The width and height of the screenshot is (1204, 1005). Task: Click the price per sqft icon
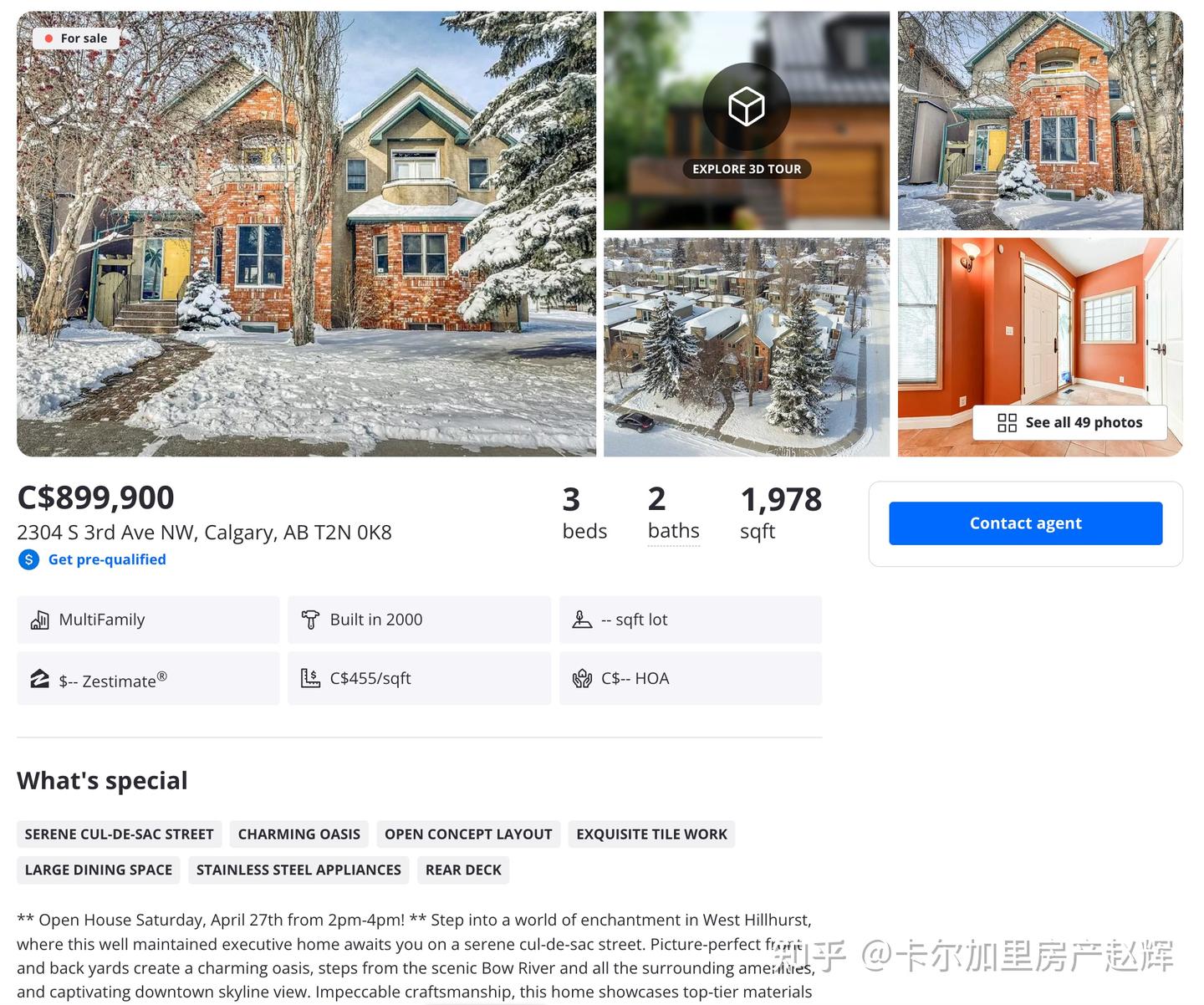click(310, 678)
